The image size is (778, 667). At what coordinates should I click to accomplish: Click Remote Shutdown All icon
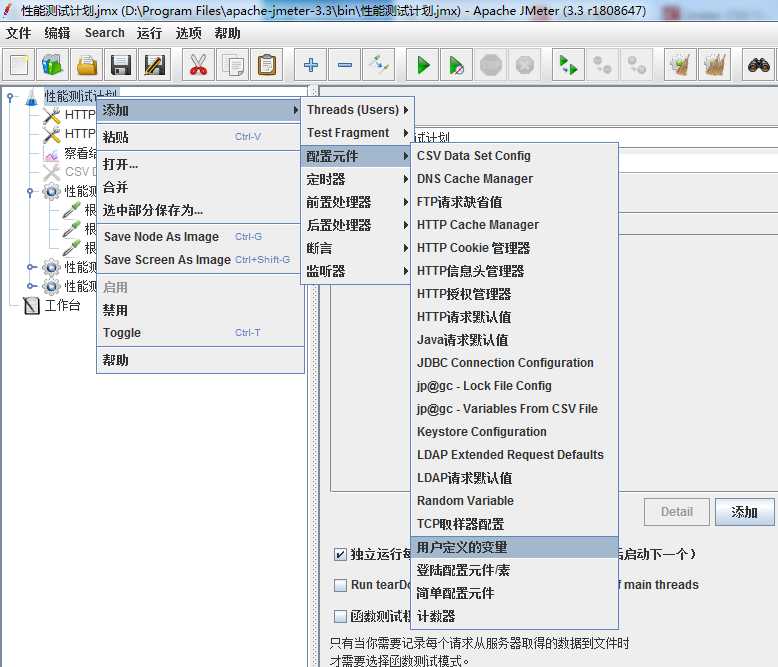point(637,65)
